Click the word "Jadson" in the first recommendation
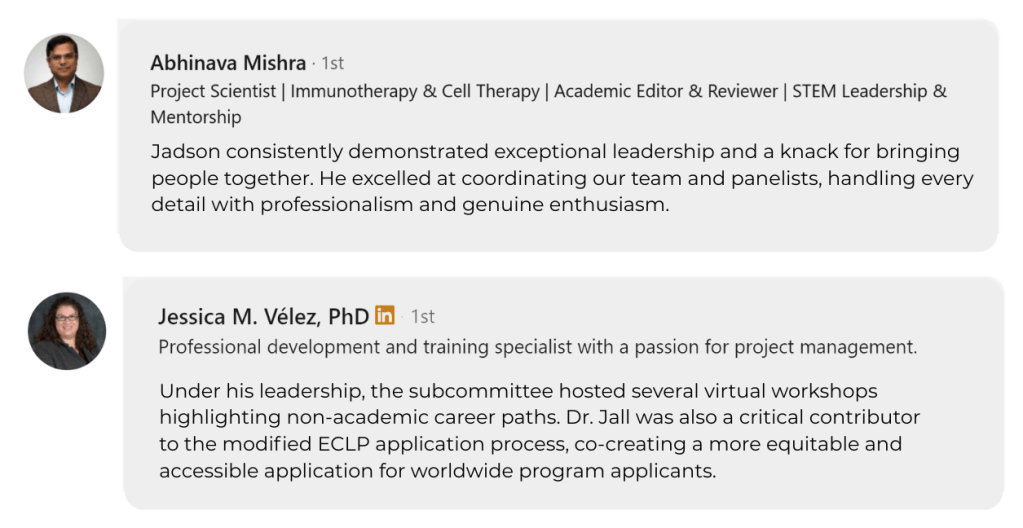Image resolution: width=1023 pixels, height=528 pixels. coord(185,152)
